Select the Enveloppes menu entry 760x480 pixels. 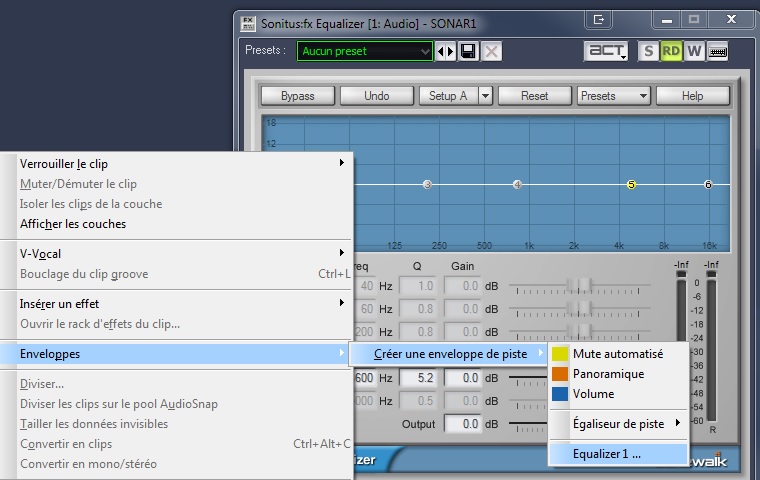tap(176, 354)
